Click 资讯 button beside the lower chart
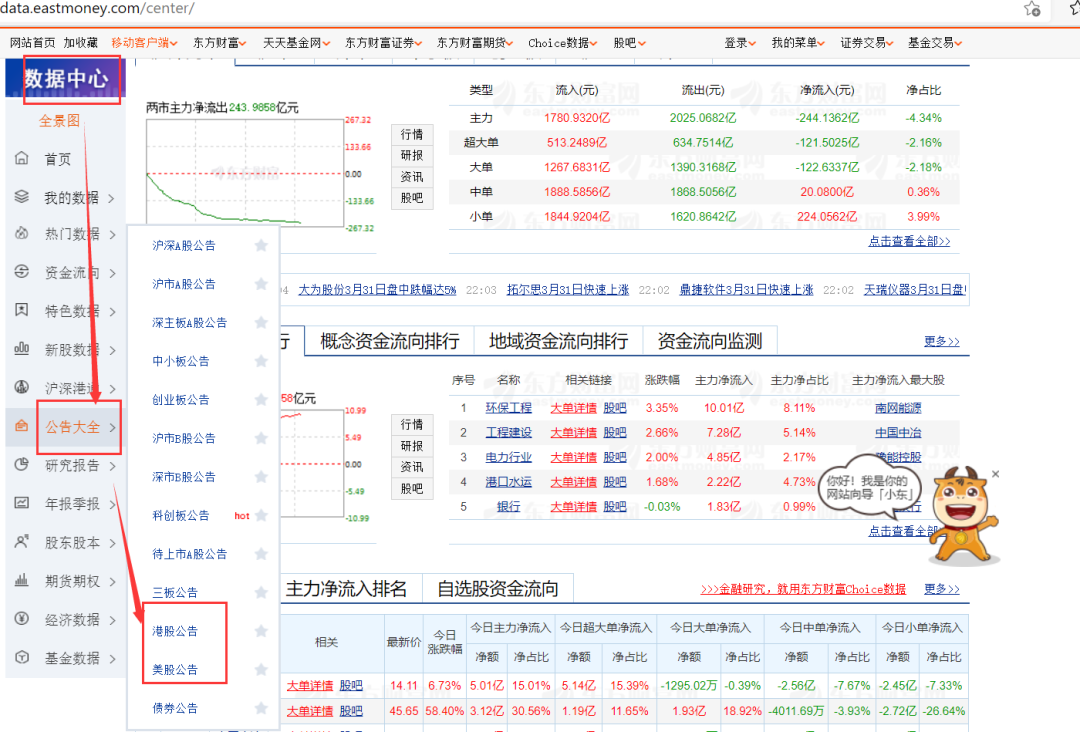This screenshot has width=1080, height=732. 412,467
